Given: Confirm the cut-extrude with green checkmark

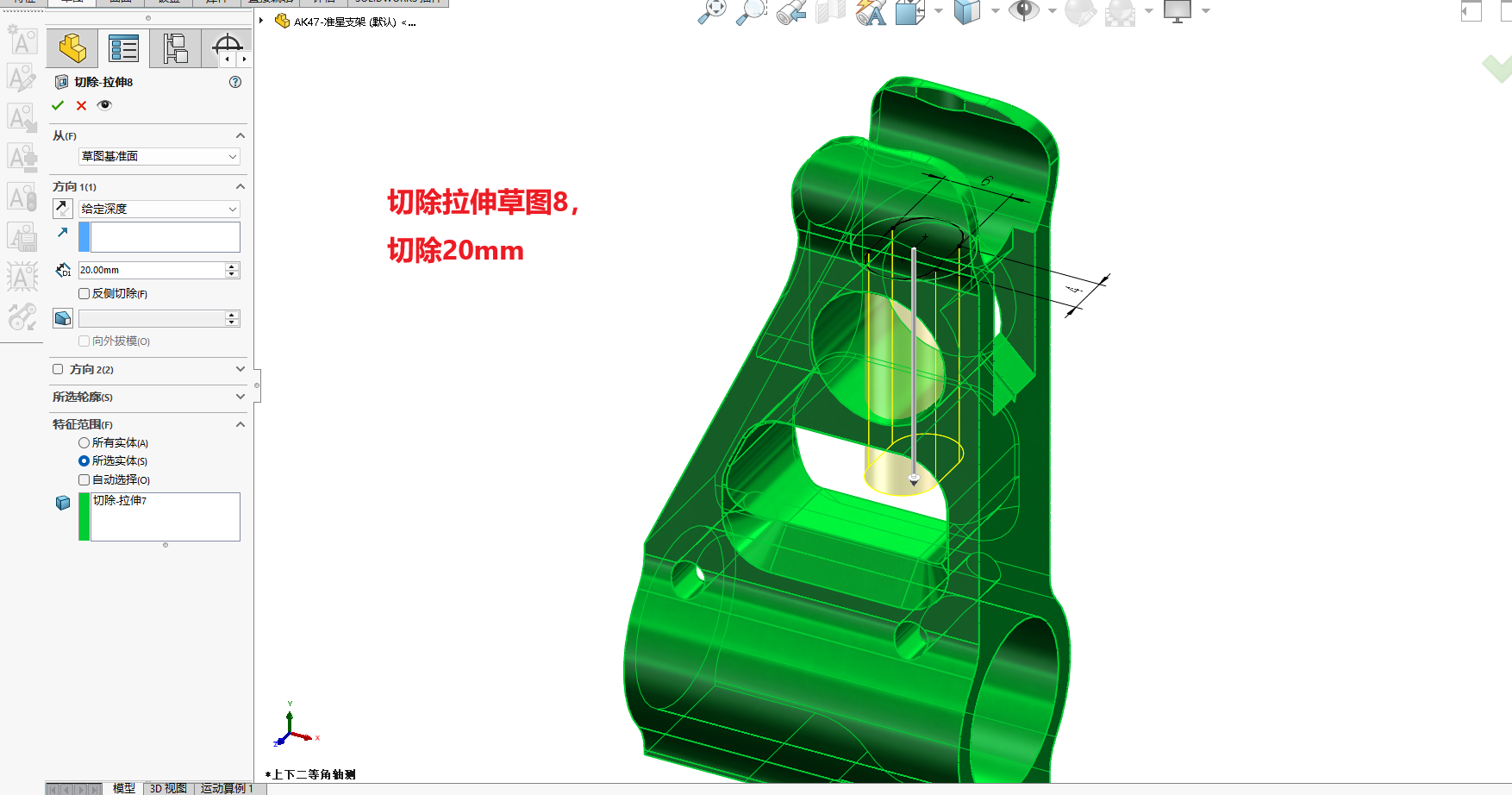Looking at the screenshot, I should click(x=58, y=105).
